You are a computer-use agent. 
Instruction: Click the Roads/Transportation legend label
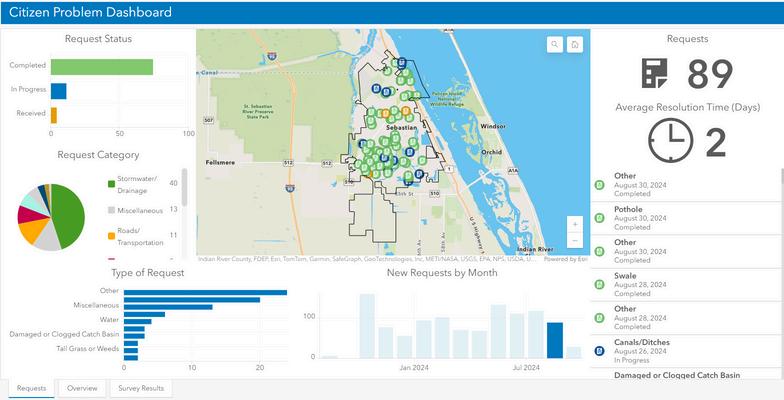pyautogui.click(x=140, y=236)
